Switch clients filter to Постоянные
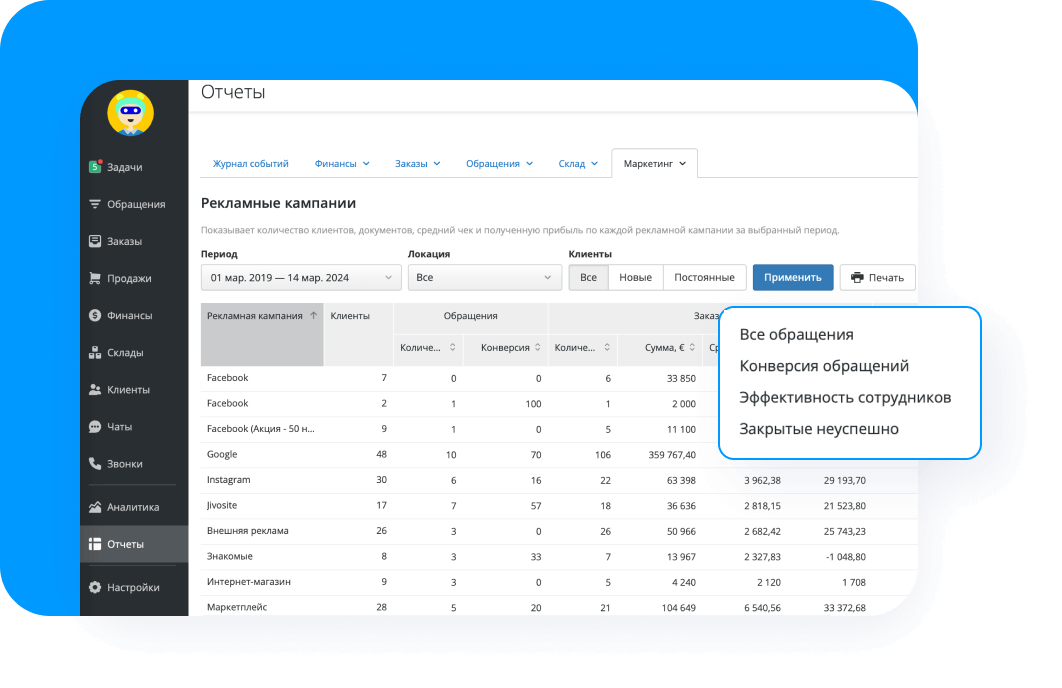The width and height of the screenshot is (1062, 688). coord(704,278)
